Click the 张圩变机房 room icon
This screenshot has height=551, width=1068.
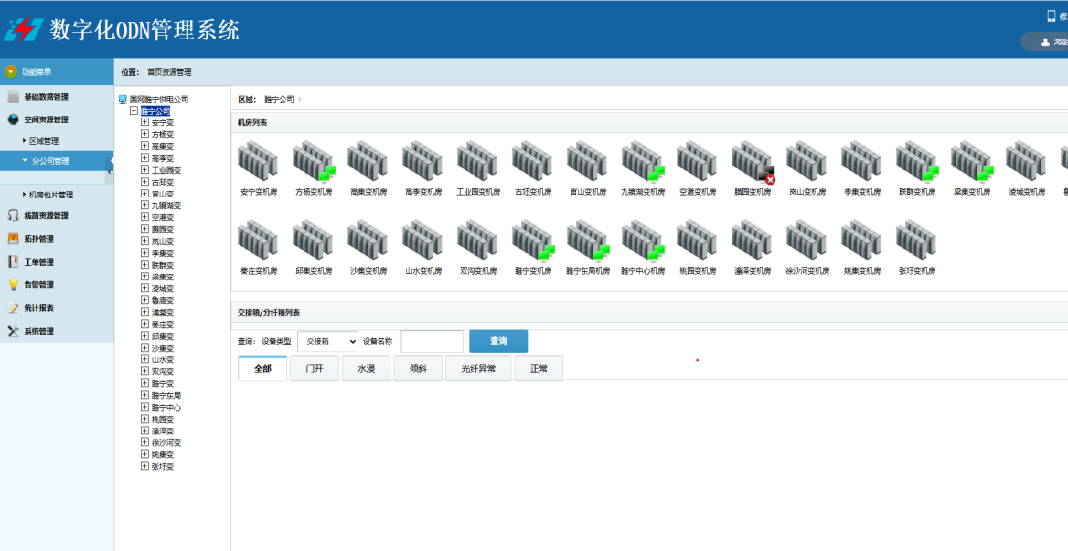(915, 241)
